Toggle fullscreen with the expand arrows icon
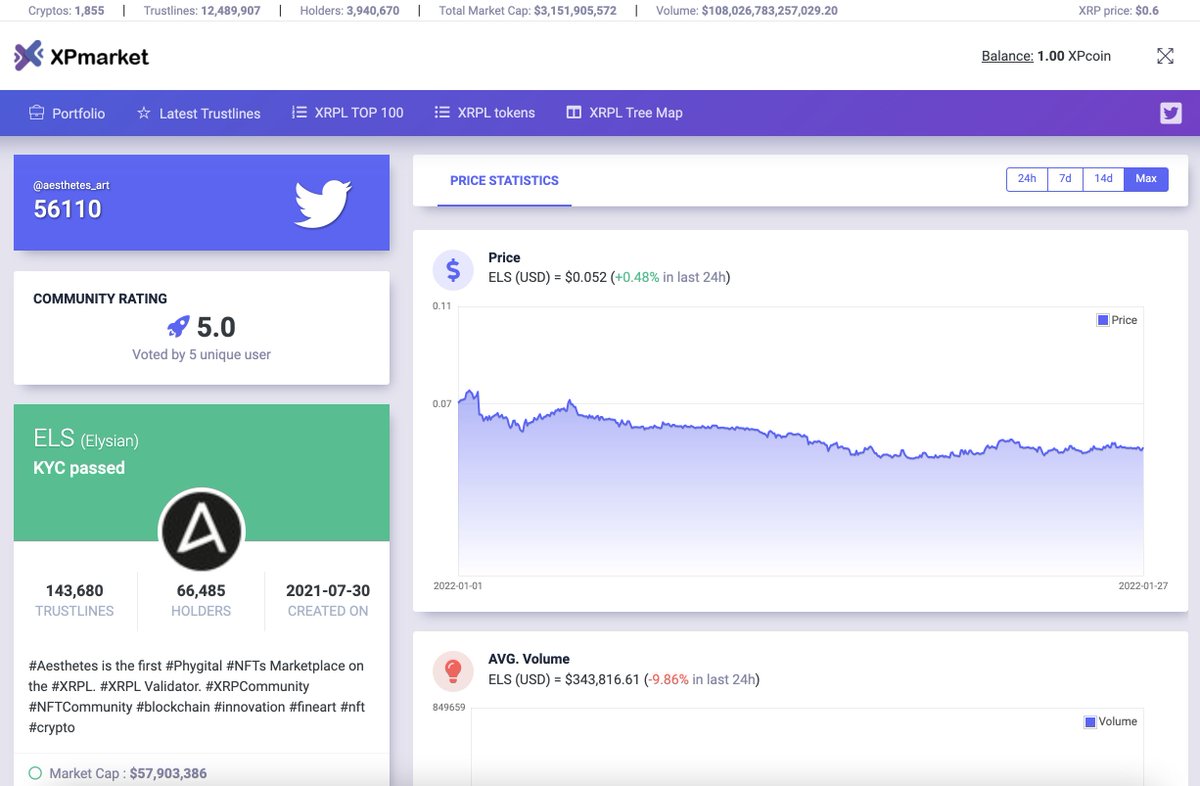Viewport: 1200px width, 786px height. (x=1165, y=56)
